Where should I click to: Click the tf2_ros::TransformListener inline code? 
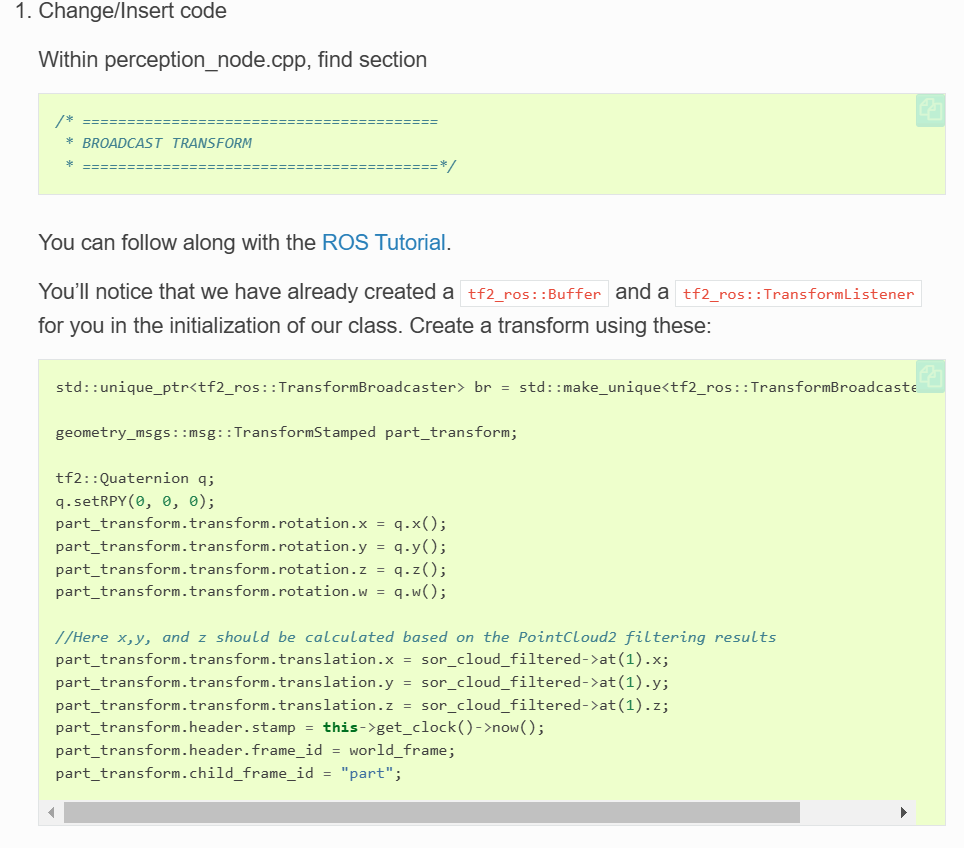click(x=797, y=294)
